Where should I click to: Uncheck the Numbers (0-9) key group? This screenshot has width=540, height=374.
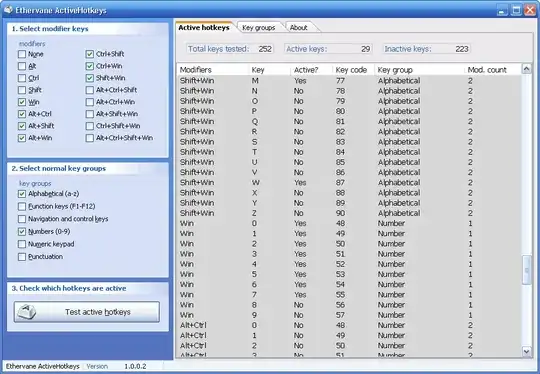tap(22, 231)
